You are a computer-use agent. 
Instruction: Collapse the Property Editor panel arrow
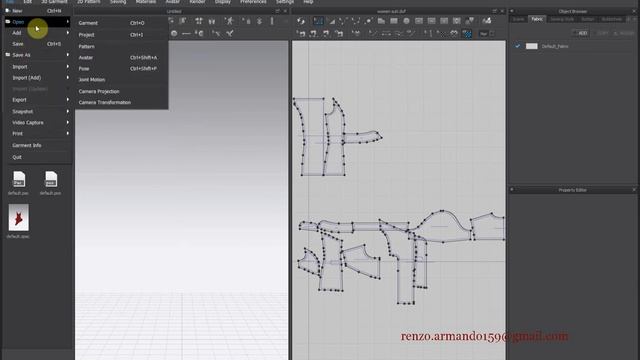(x=511, y=190)
